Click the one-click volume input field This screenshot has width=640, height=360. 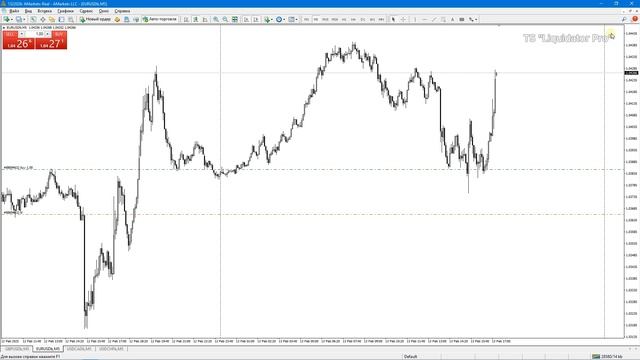pos(35,34)
